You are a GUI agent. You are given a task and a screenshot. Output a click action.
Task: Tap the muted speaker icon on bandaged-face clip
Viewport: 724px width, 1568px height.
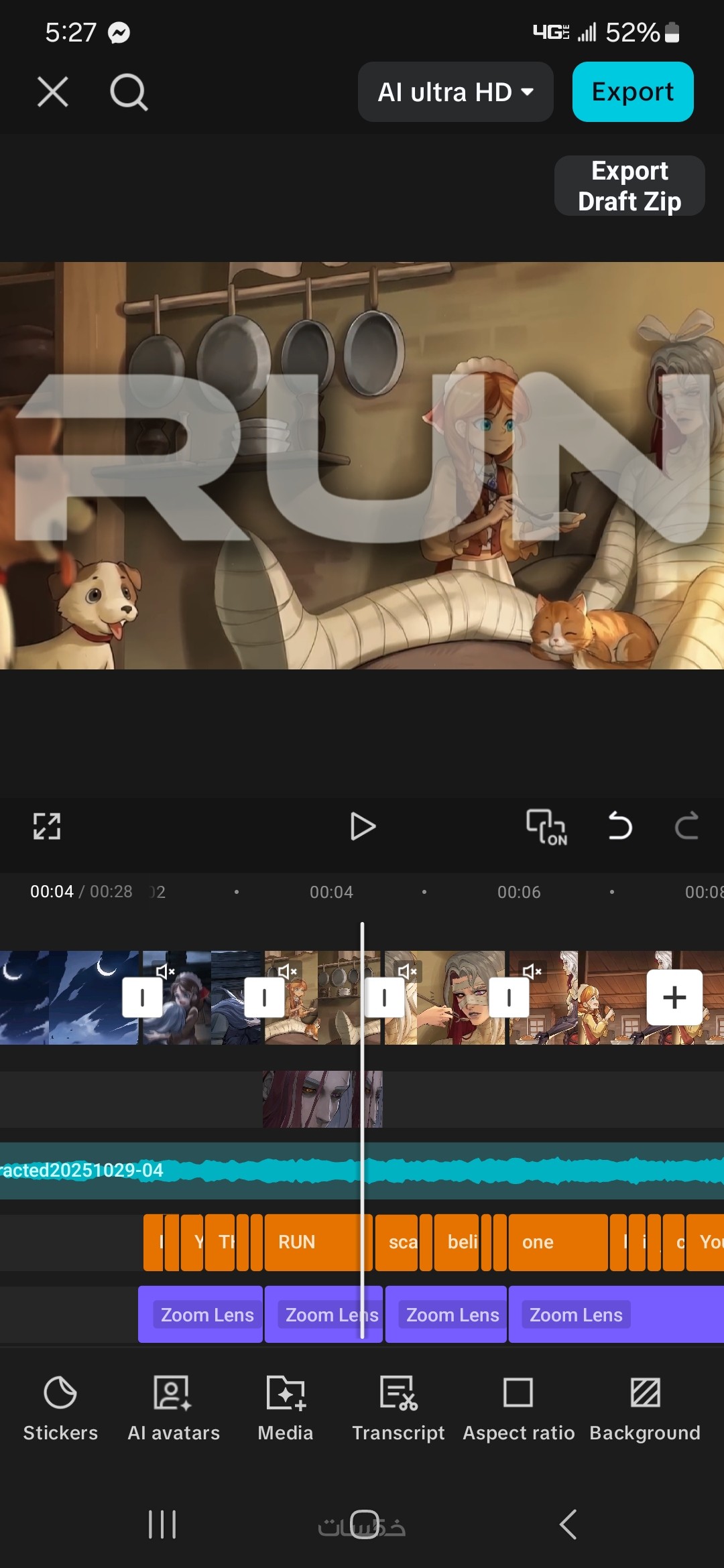pos(407,971)
